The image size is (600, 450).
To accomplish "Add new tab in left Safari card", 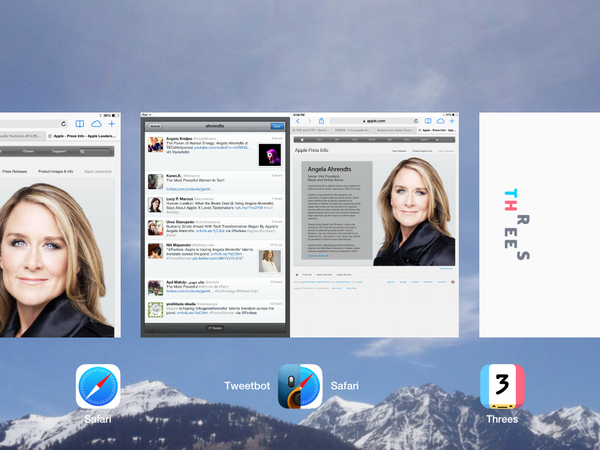I will 111,124.
